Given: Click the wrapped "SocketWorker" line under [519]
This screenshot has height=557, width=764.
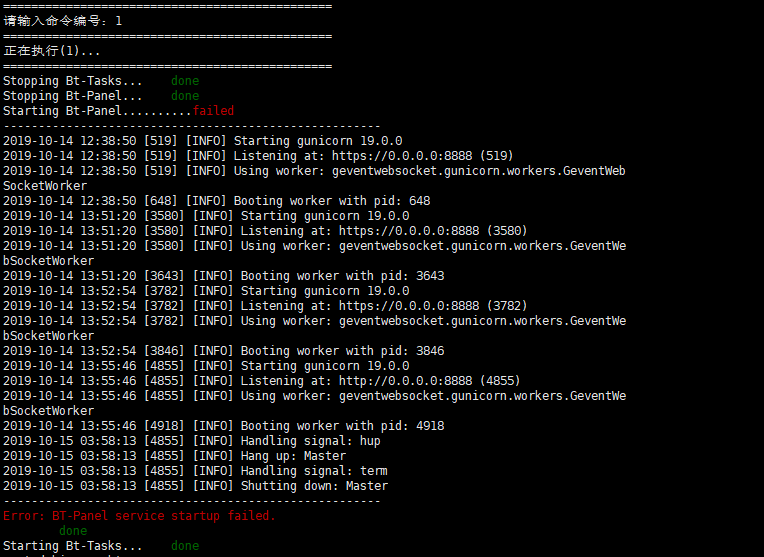Looking at the screenshot, I should coord(45,186).
